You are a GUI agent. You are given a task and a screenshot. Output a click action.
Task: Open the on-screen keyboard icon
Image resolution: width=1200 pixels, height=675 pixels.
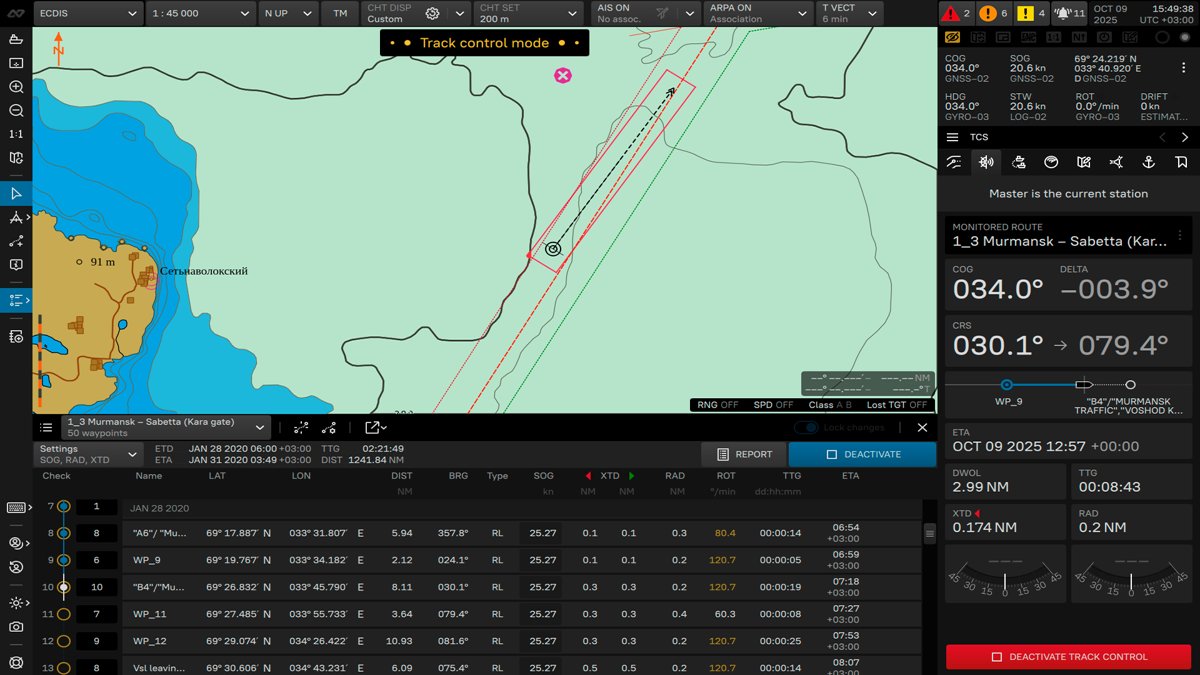pos(16,507)
